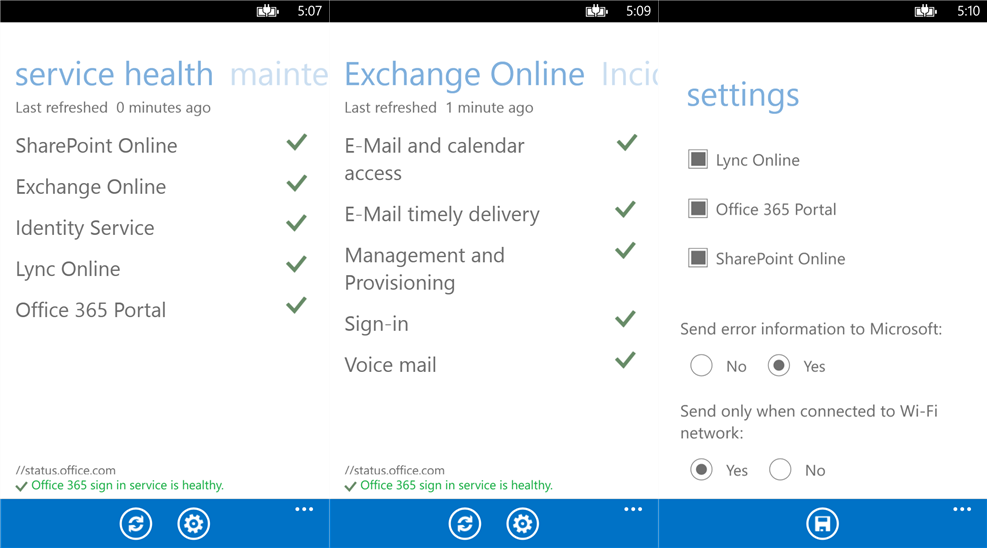Toggle the SharePoint Online checkbox in settings
The image size is (987, 548).
pos(697,258)
